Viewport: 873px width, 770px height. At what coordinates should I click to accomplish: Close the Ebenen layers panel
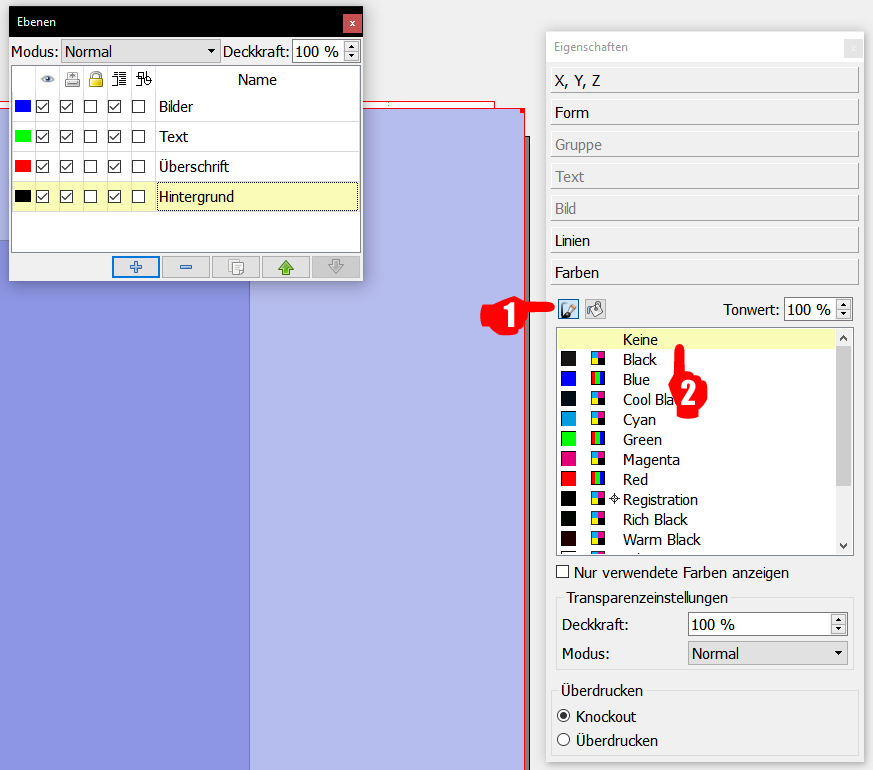click(x=351, y=22)
